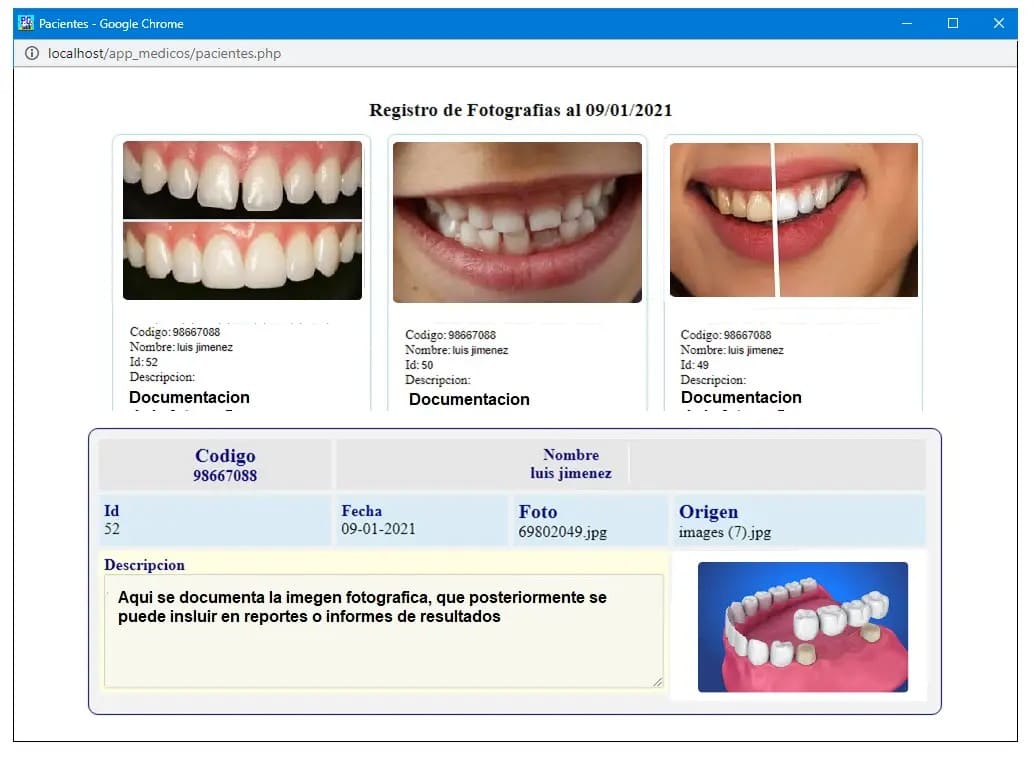
Task: Click the dental bridge image in detail panel
Action: (803, 627)
